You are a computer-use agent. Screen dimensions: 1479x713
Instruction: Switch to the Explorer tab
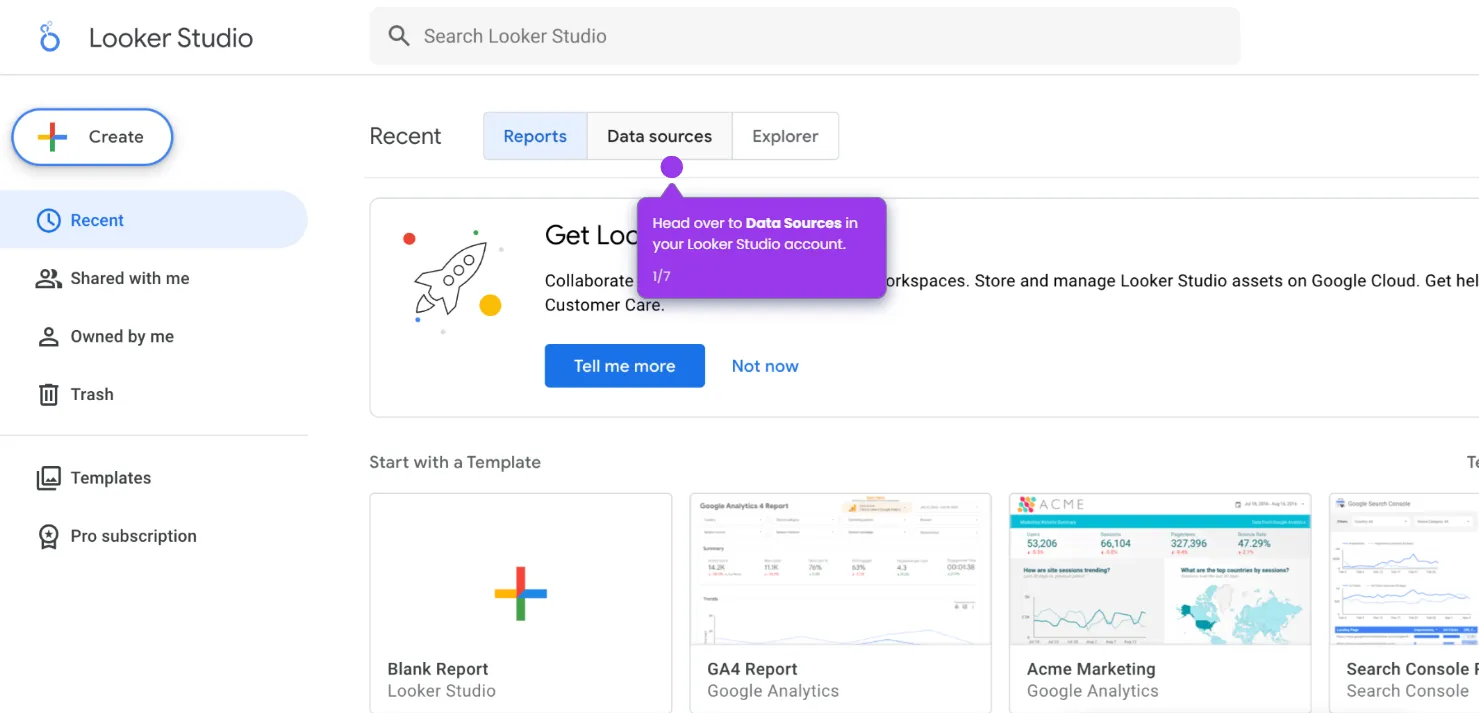(x=785, y=136)
